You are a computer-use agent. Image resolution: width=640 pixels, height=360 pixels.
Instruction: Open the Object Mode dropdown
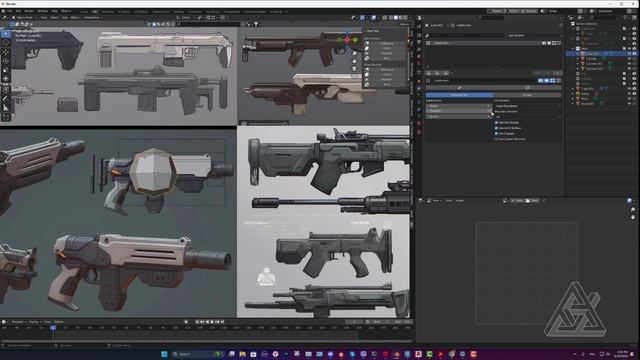(x=23, y=18)
